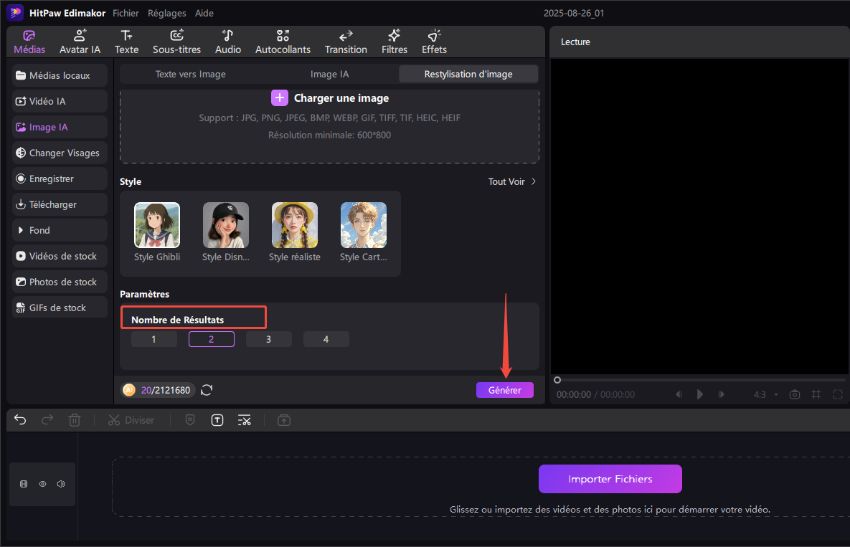This screenshot has height=547, width=850.
Task: Open the Avatar IA tool
Action: point(80,41)
